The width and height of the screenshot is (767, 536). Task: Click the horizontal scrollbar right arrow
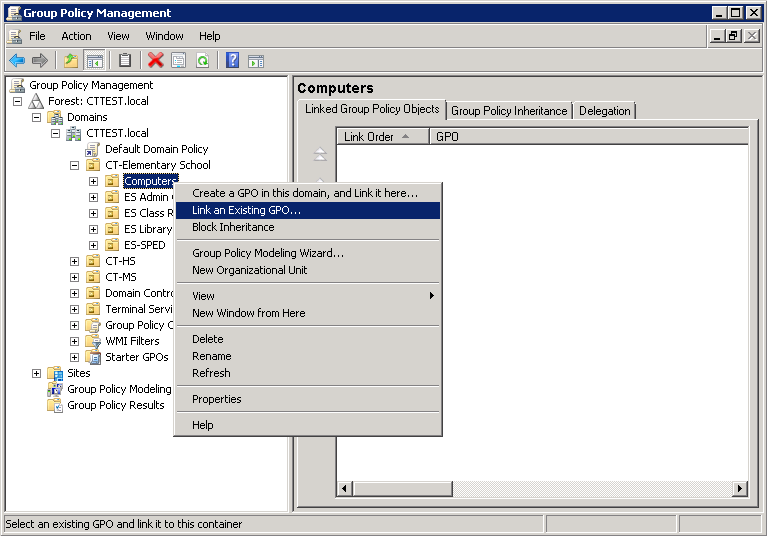pos(740,488)
